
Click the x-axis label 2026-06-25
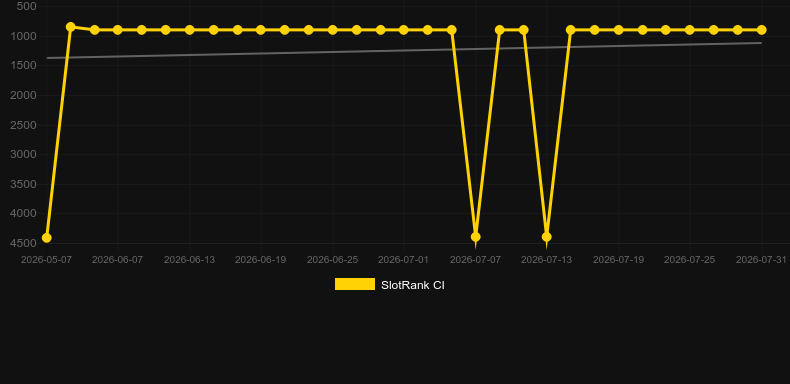tap(333, 260)
